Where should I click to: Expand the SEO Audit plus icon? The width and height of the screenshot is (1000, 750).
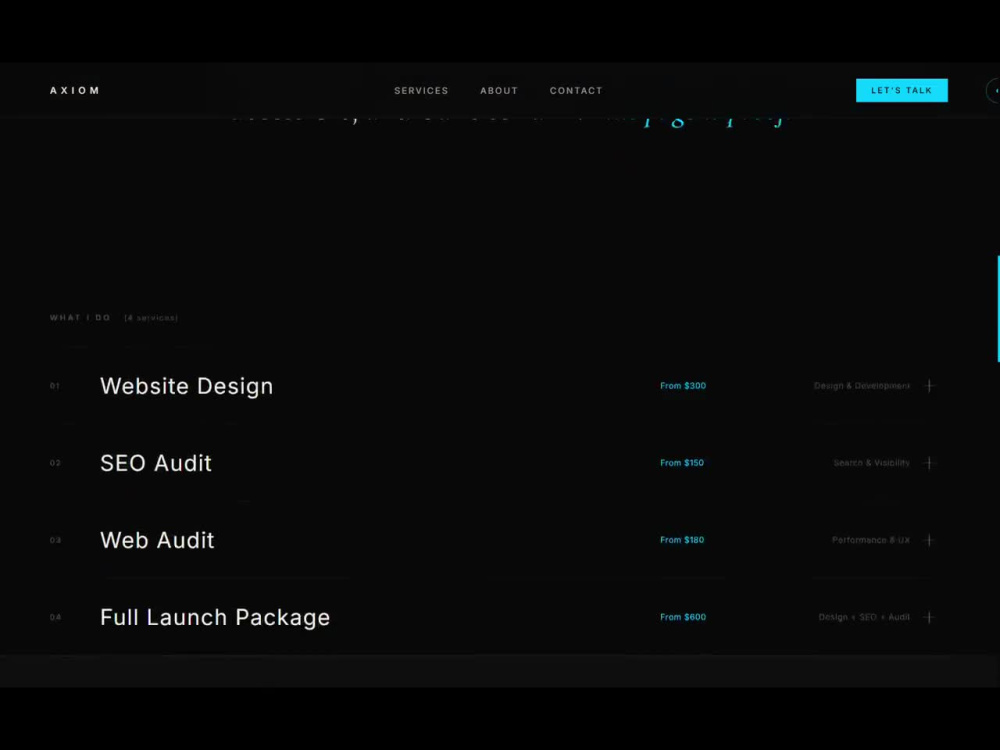coord(929,463)
